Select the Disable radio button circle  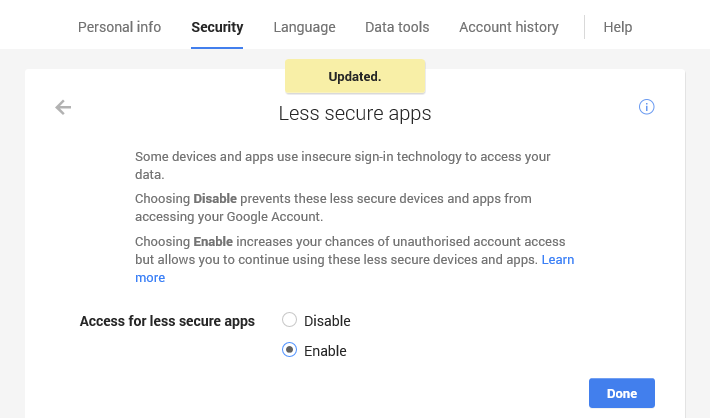click(290, 321)
